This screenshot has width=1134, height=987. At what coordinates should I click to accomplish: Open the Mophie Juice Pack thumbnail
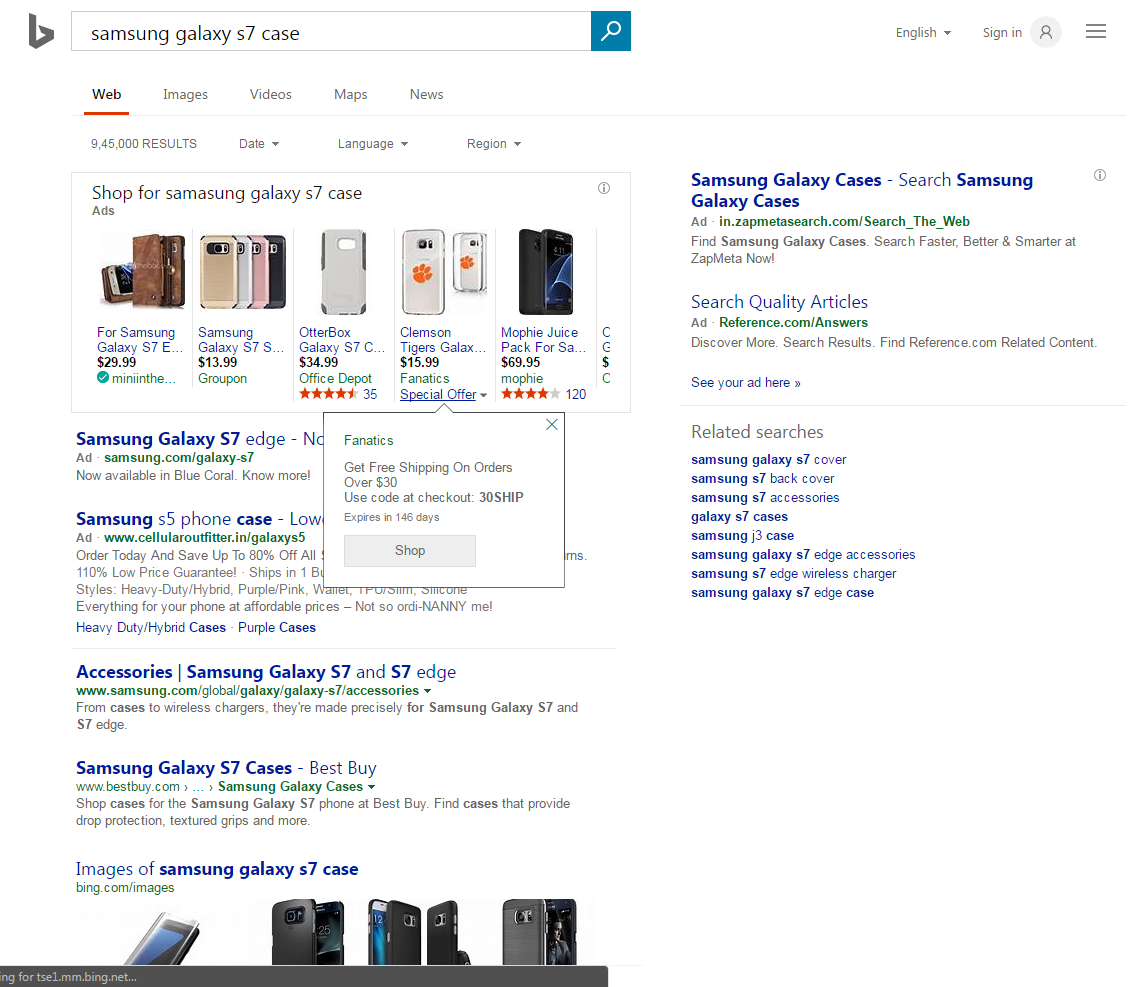coord(546,273)
